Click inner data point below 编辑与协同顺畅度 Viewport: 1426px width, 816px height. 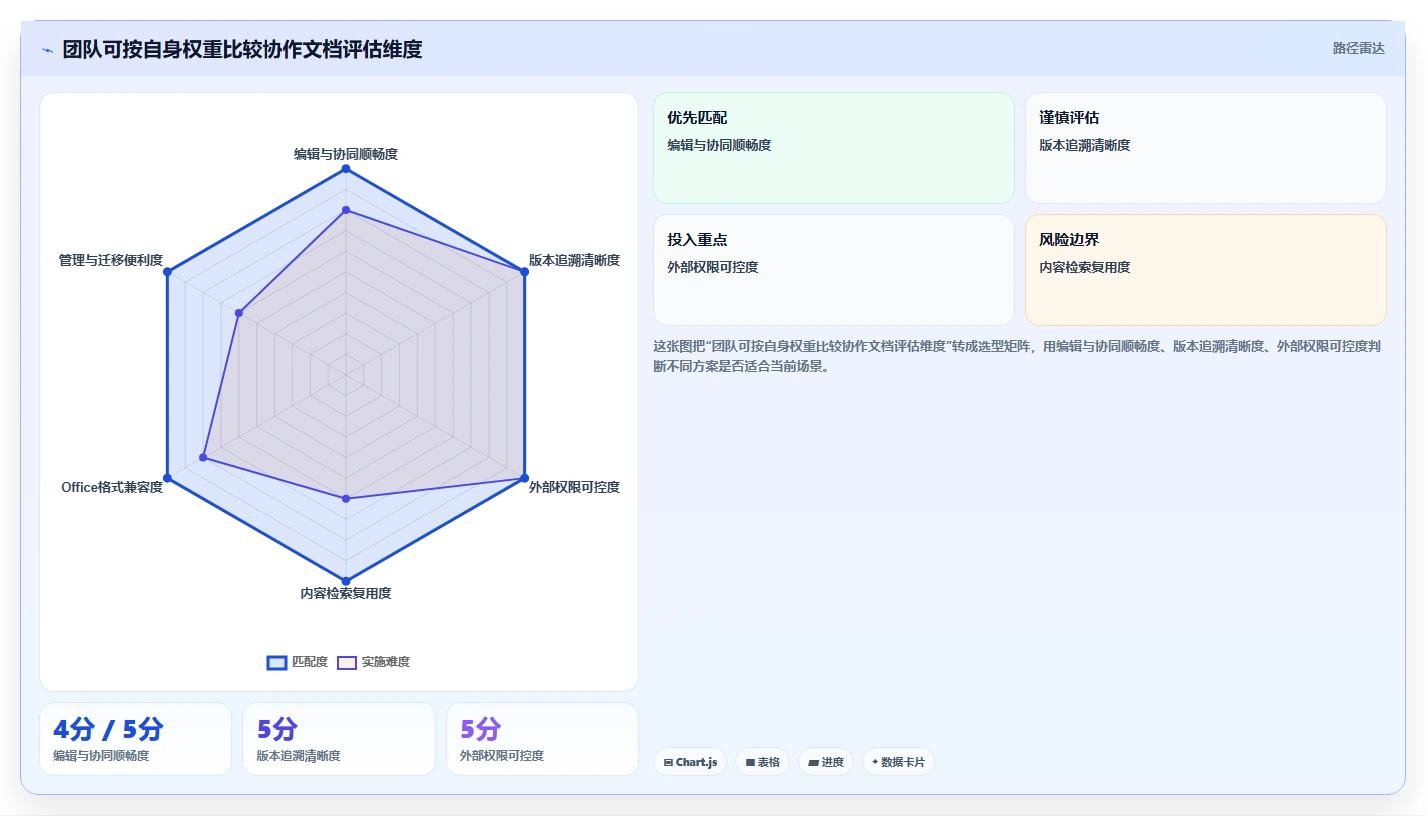point(346,210)
